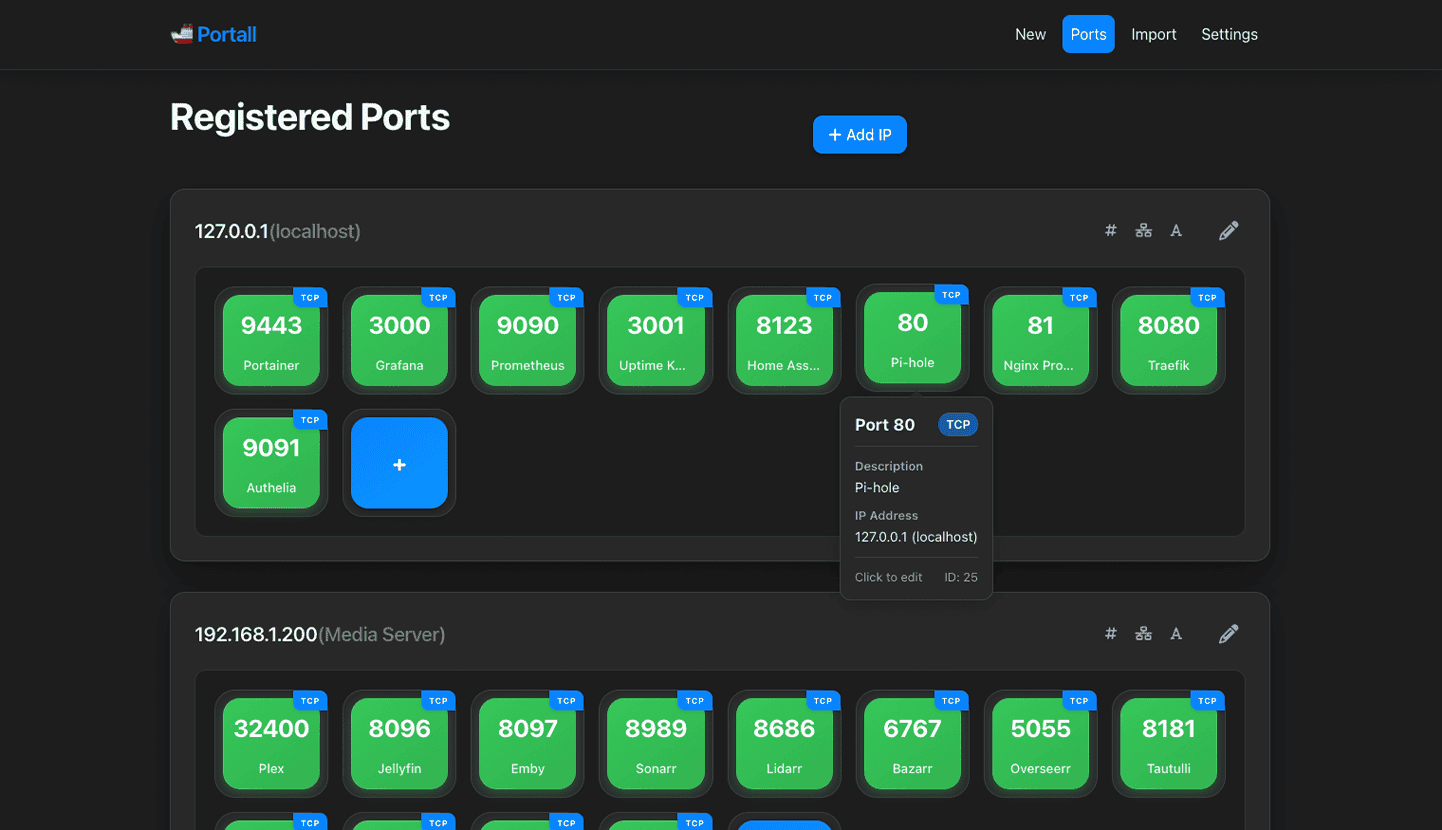1442x830 pixels.
Task: Click the Portall ship logo
Action: click(x=182, y=34)
